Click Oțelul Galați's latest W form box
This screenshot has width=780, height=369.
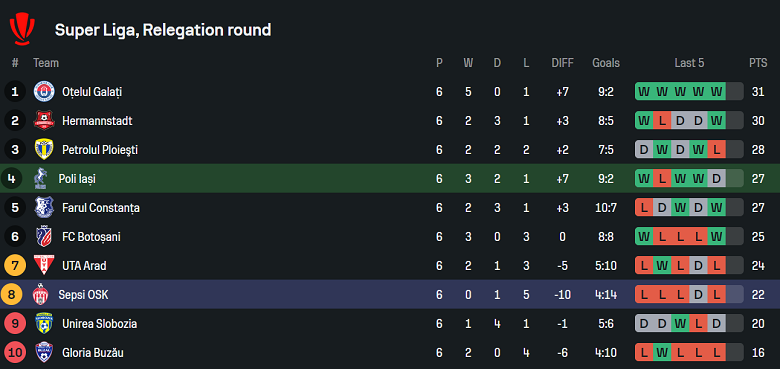pyautogui.click(x=716, y=92)
